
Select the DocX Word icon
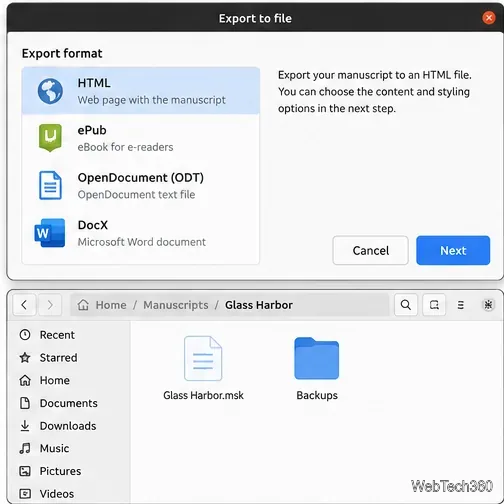tap(50, 233)
